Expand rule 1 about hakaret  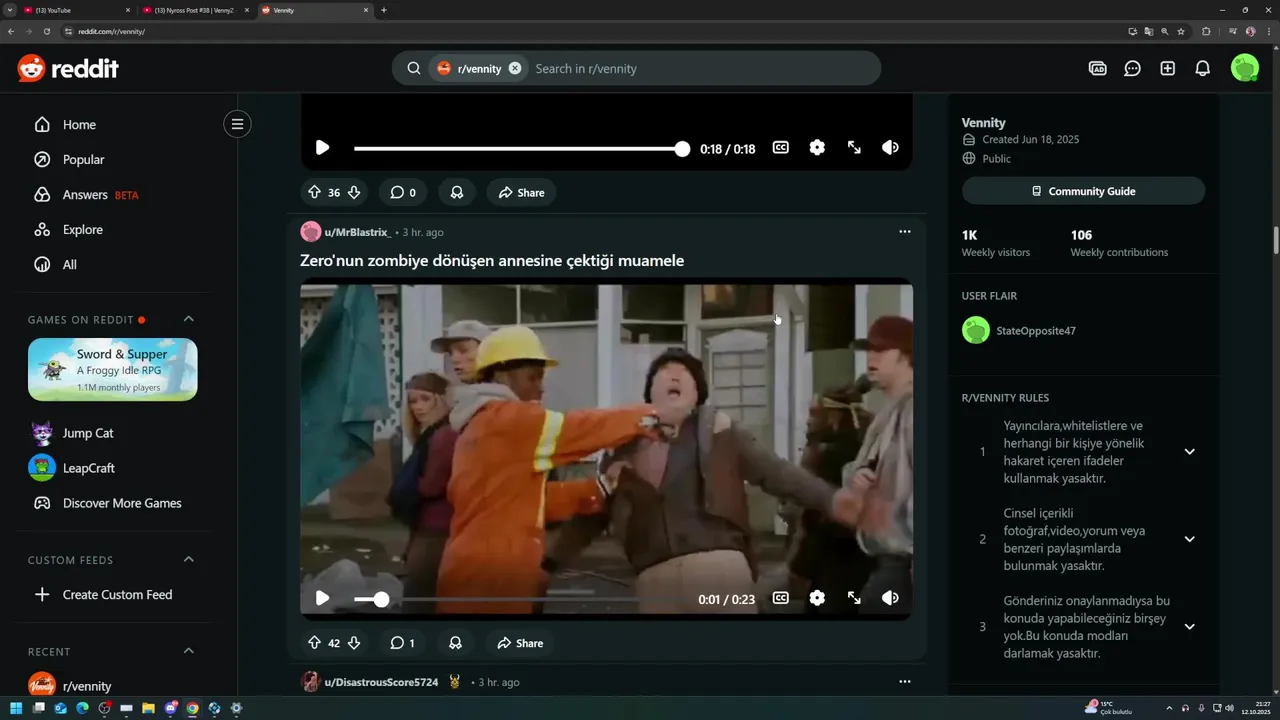1189,452
